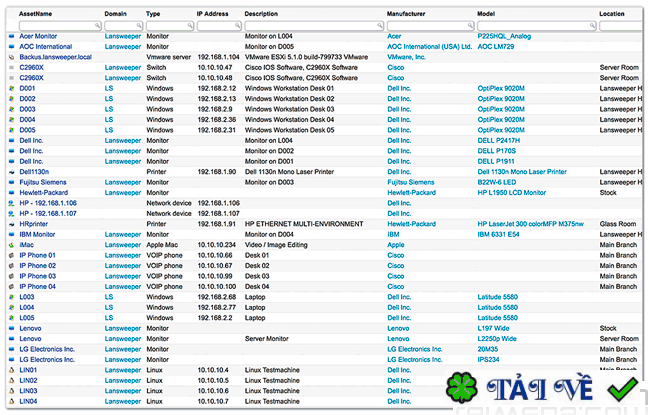Viewport: 650px width, 415px height.
Task: Click the search icon in Description filter
Action: click(380, 26)
